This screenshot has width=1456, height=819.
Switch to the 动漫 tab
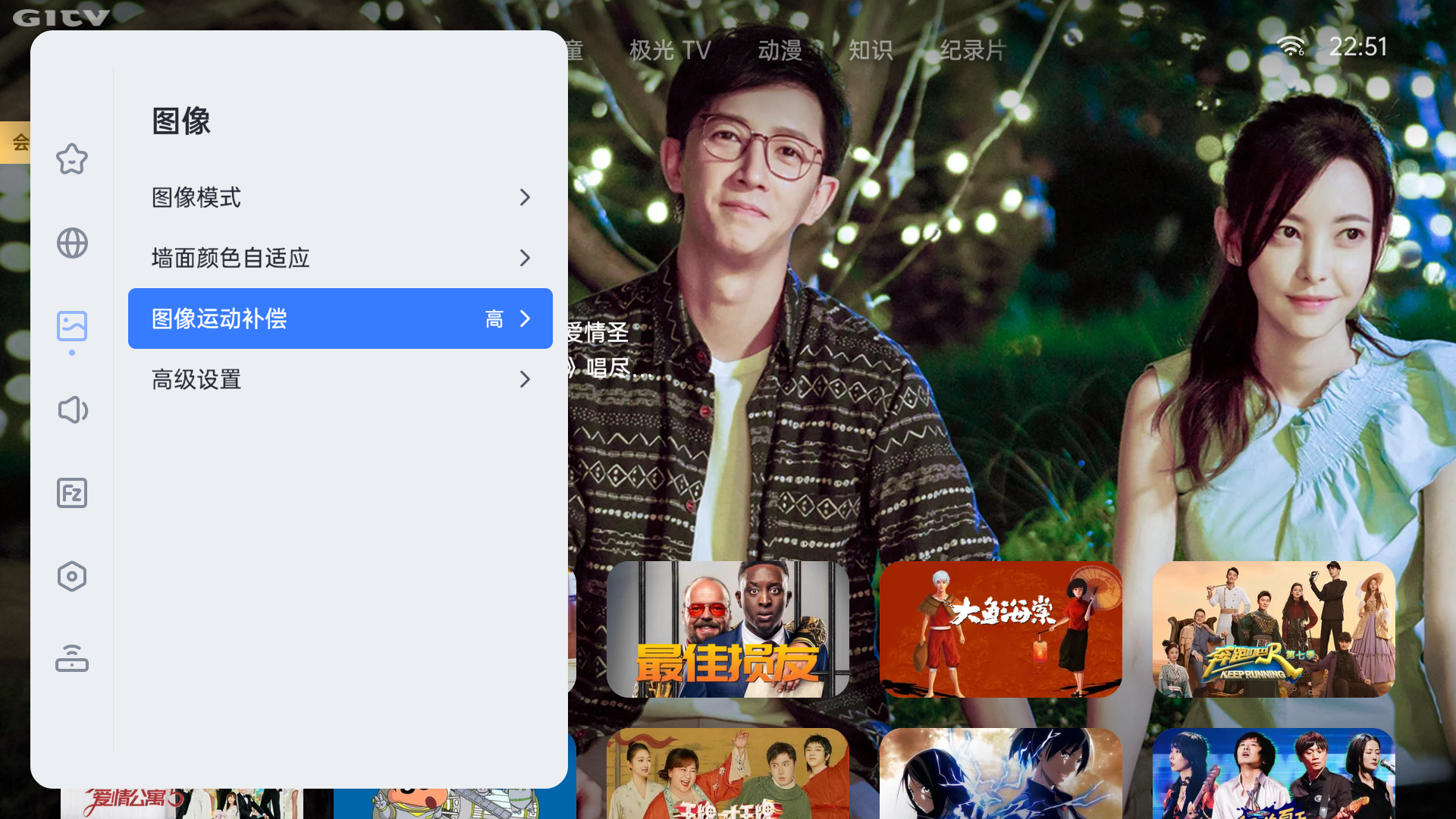click(x=780, y=50)
